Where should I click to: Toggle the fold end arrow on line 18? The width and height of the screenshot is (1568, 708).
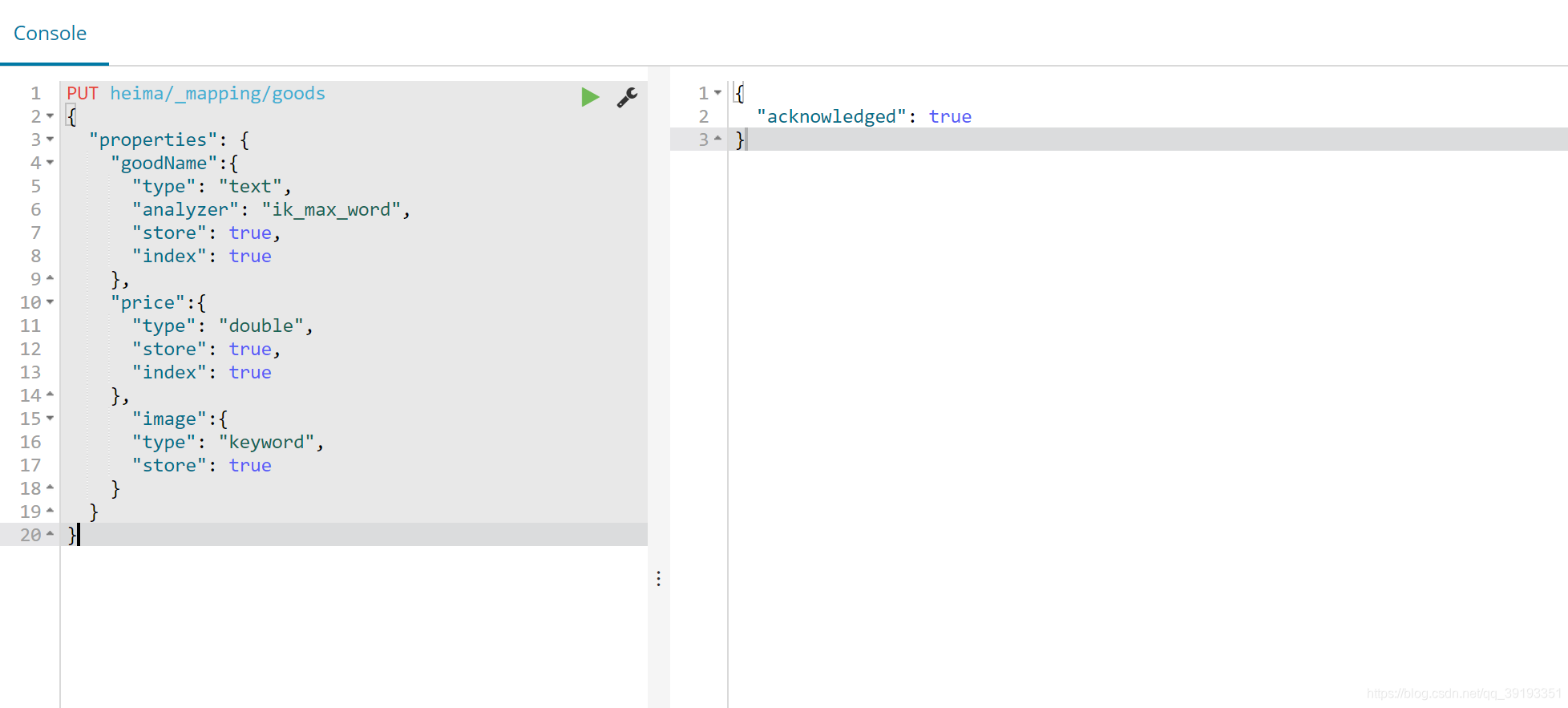tap(50, 488)
